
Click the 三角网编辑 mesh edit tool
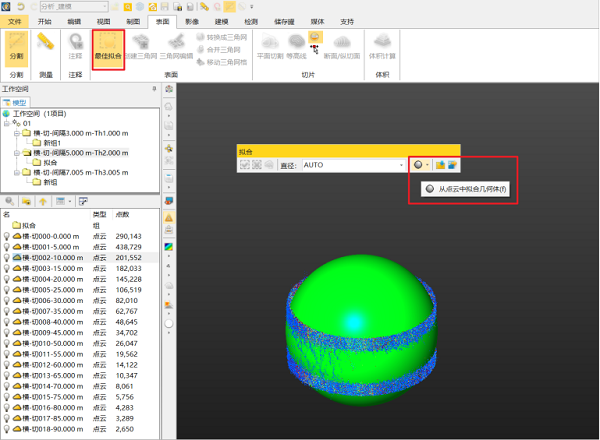[176, 47]
